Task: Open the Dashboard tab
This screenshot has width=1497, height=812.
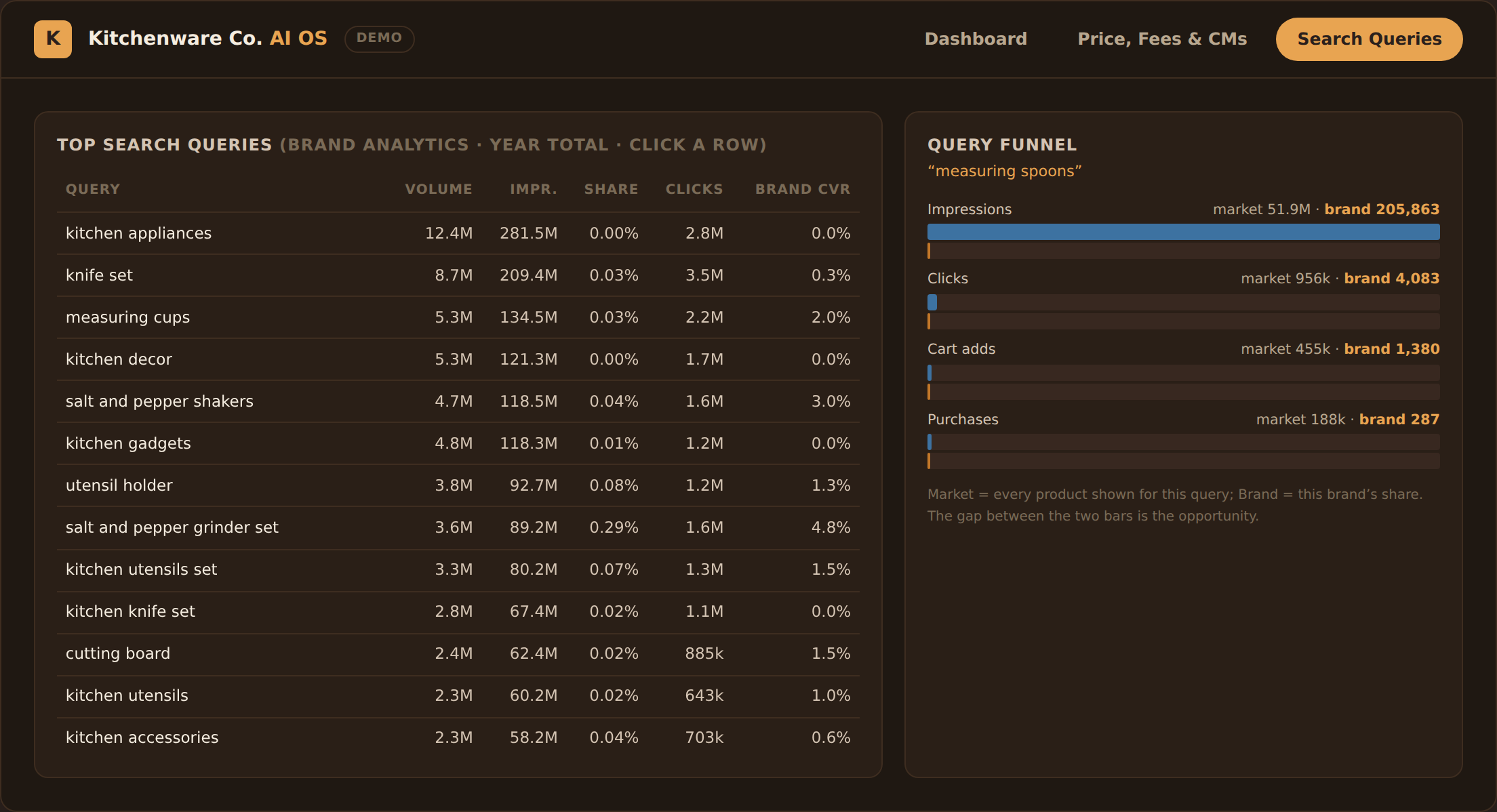Action: coord(976,39)
